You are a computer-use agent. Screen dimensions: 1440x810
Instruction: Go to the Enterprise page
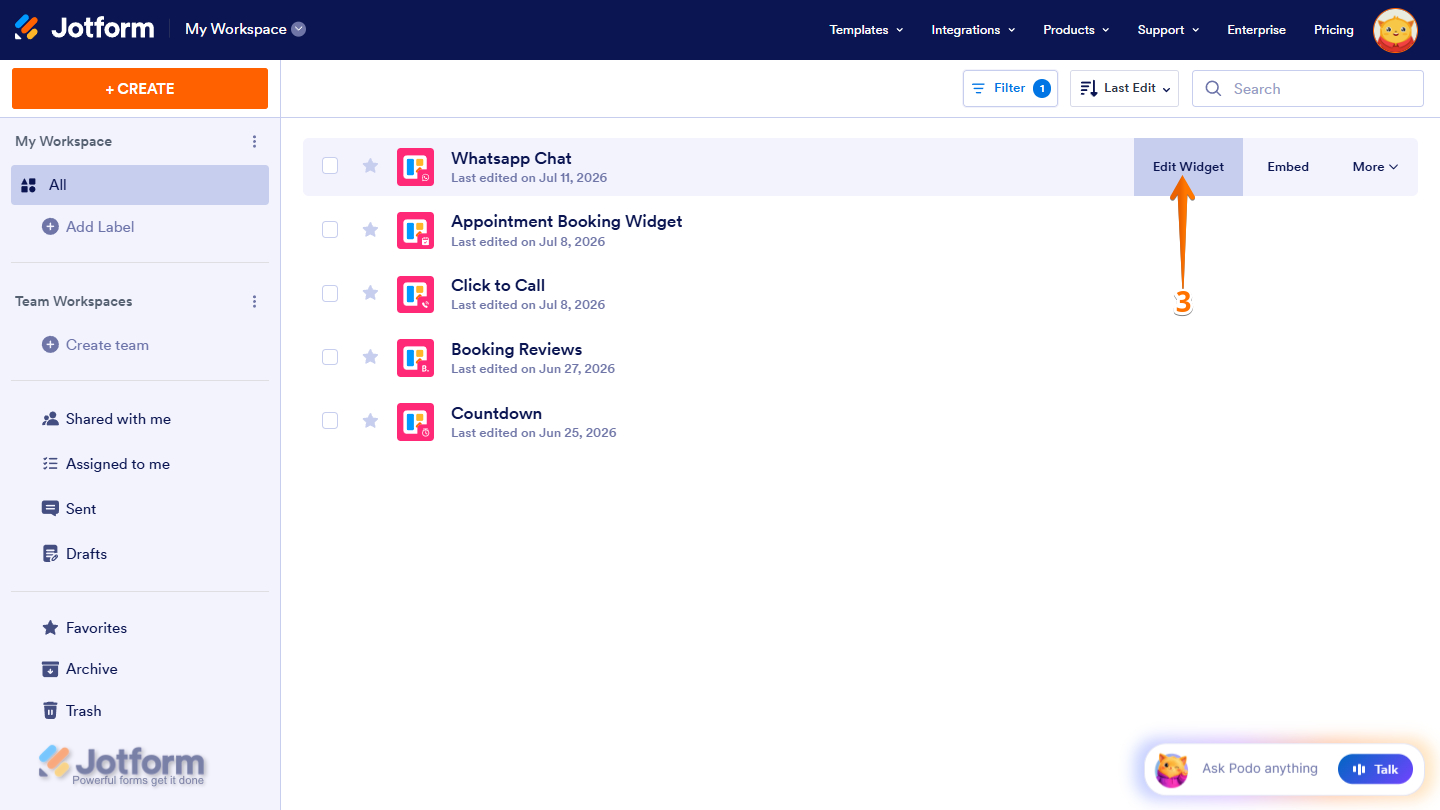pos(1256,30)
